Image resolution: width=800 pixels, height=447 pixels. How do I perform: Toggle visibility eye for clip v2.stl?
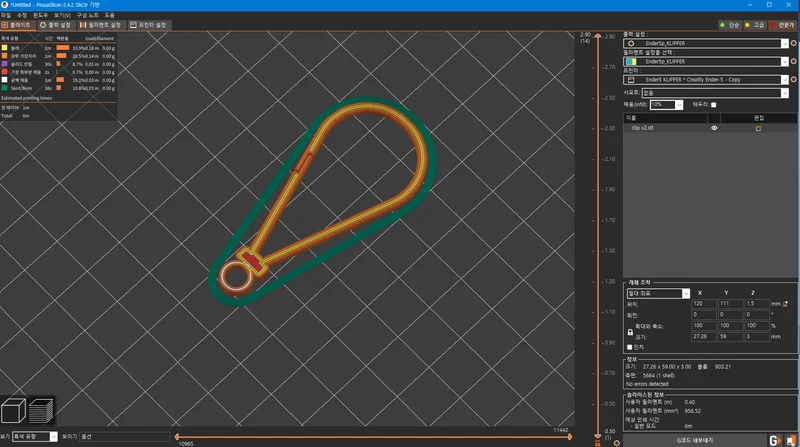pos(714,128)
